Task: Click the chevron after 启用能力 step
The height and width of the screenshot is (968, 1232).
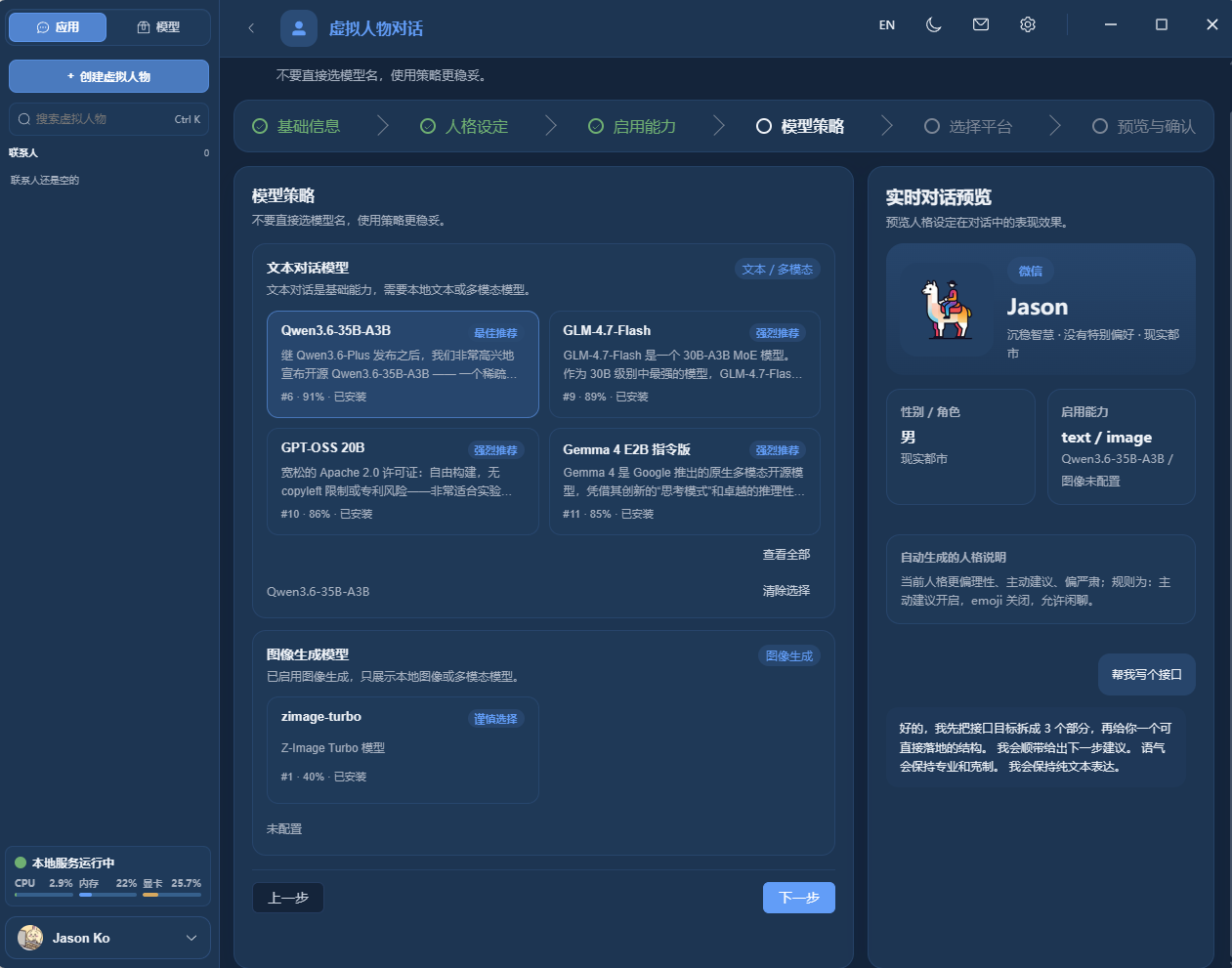Action: (719, 126)
